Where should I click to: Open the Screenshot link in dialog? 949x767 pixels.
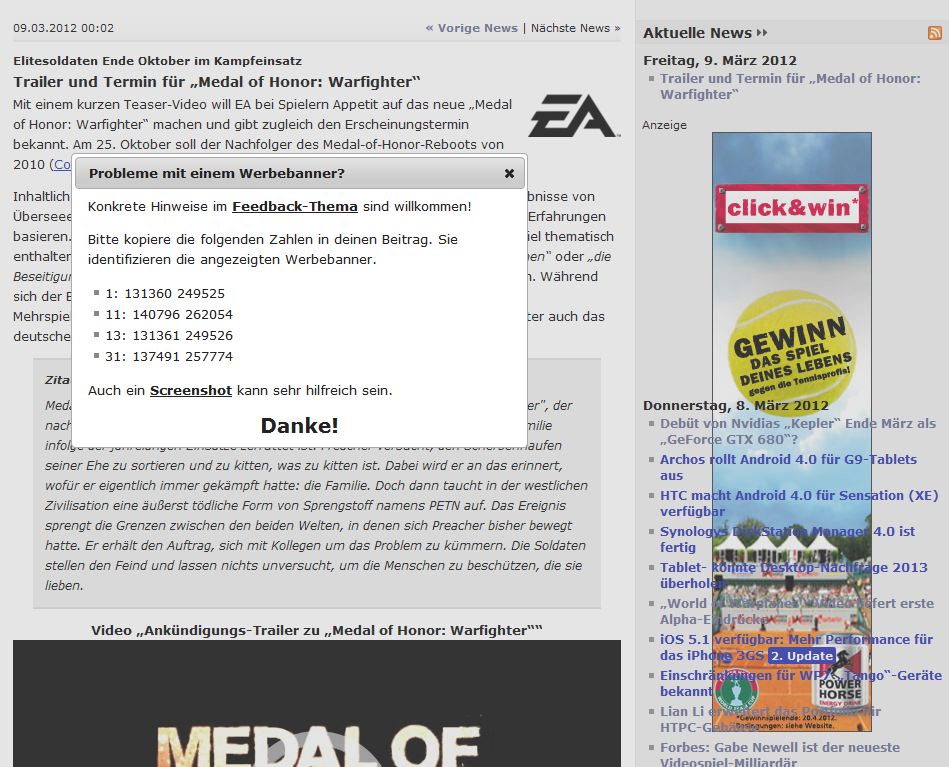pos(191,390)
